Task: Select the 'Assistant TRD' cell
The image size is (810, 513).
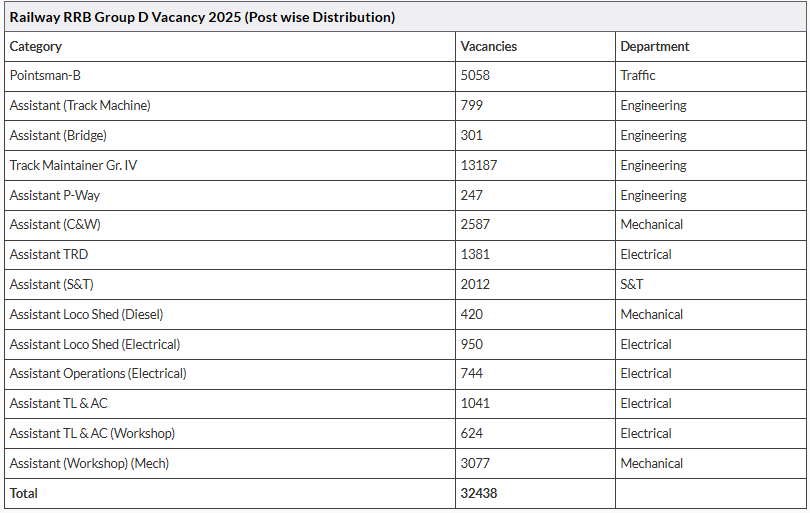Action: (x=49, y=254)
